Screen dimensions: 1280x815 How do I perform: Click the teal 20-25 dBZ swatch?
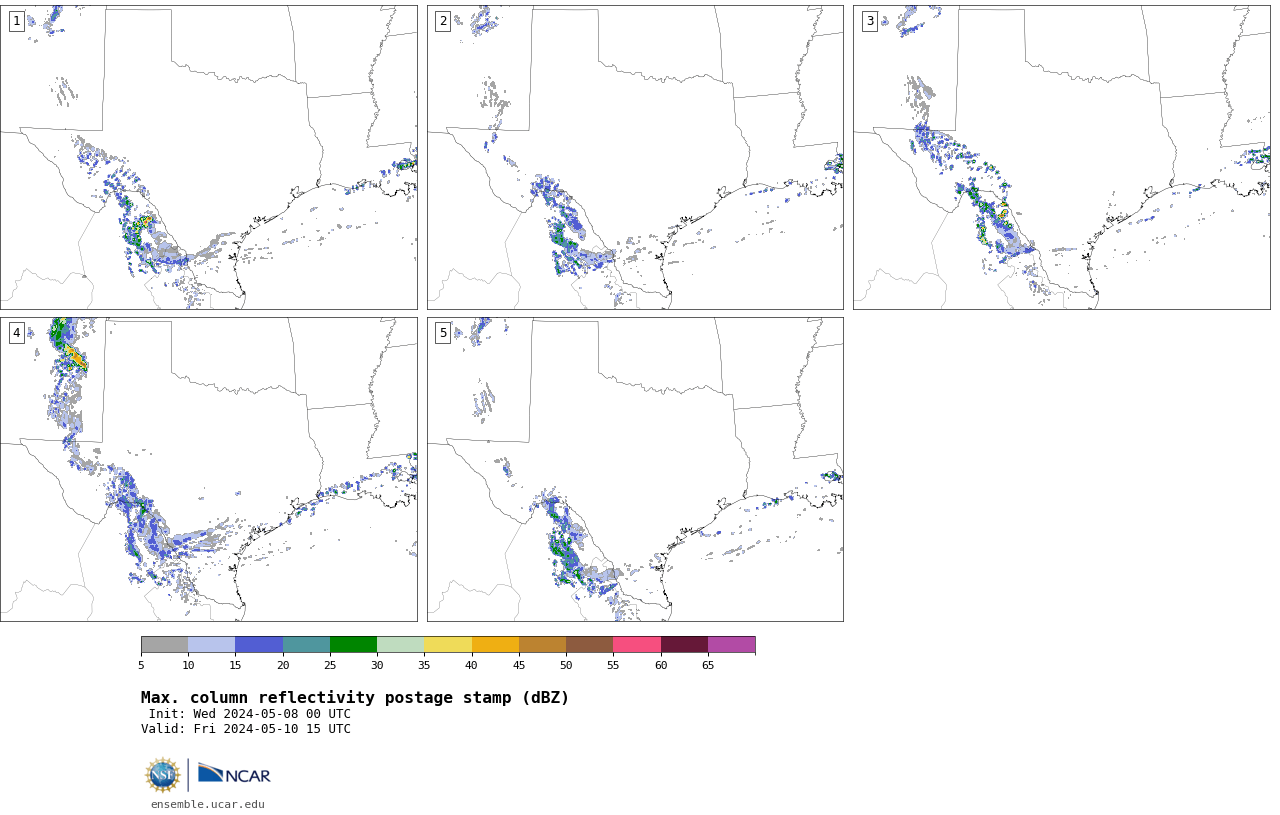(x=306, y=644)
